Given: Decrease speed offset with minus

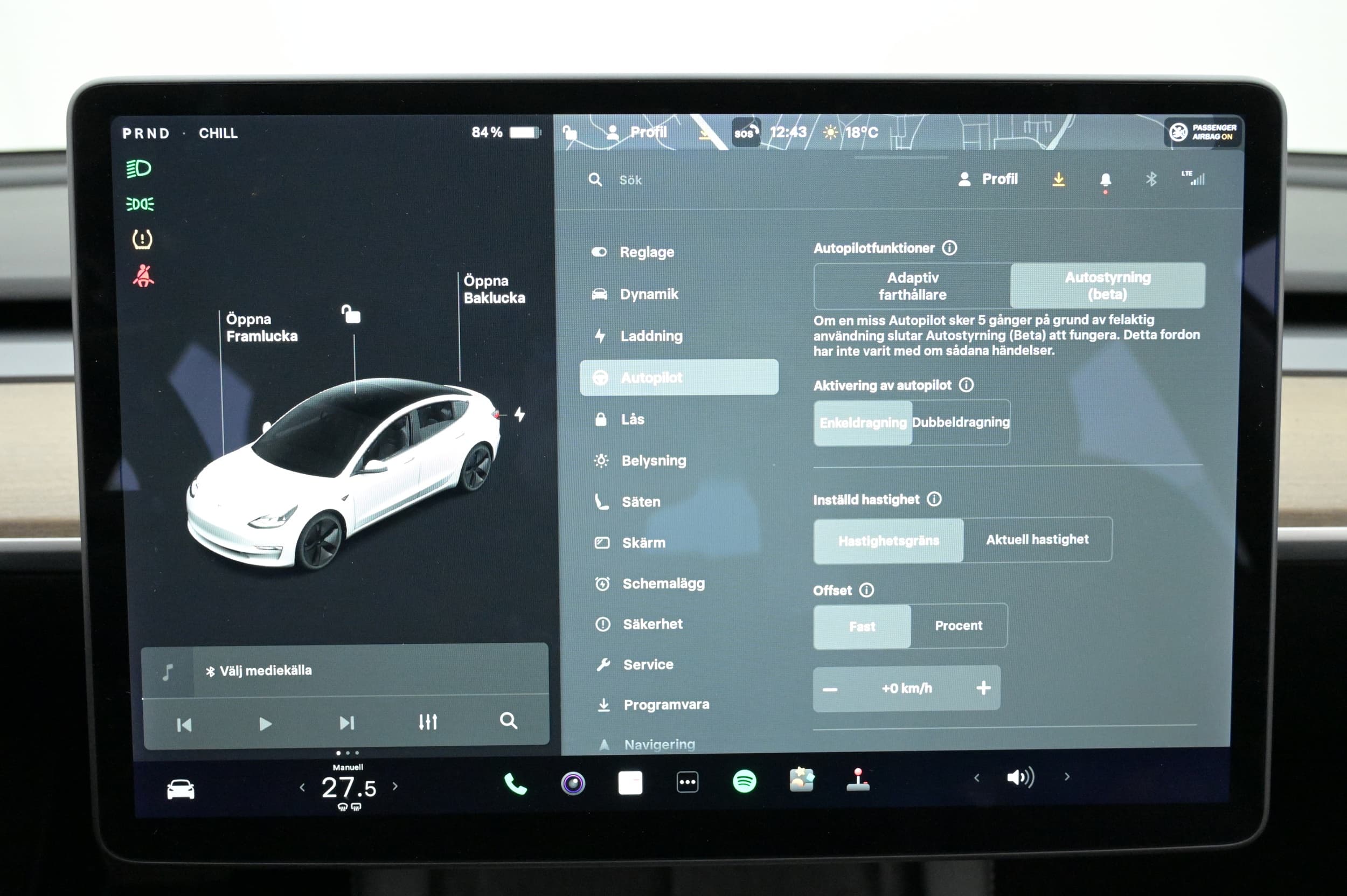Looking at the screenshot, I should tap(830, 689).
